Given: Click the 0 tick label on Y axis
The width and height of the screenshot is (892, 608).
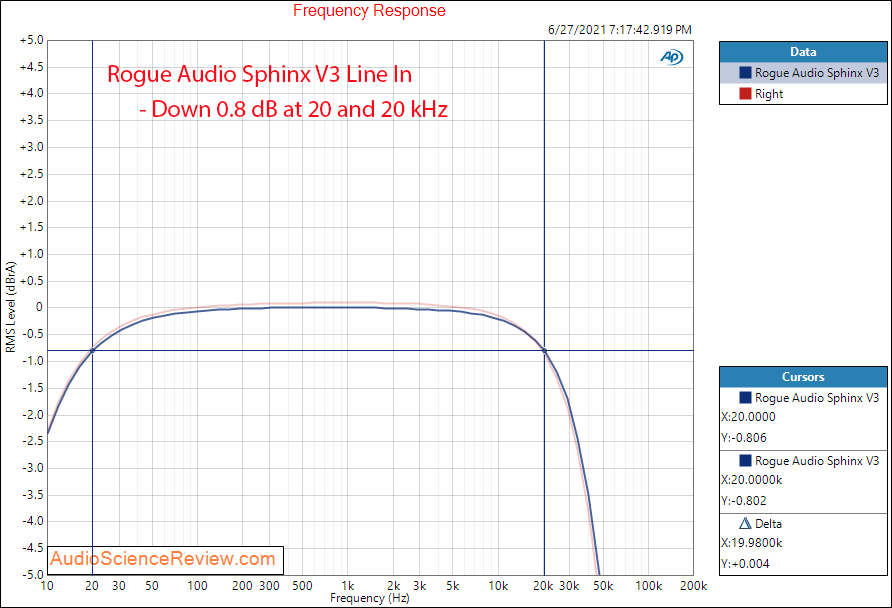Looking at the screenshot, I should click(x=39, y=307).
